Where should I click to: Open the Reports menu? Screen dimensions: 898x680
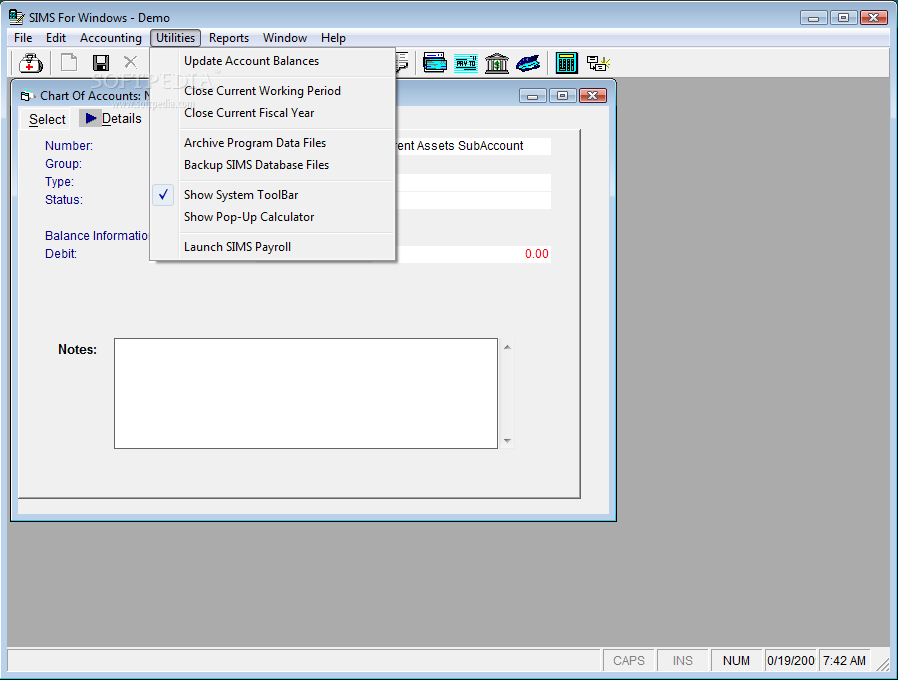coord(229,38)
